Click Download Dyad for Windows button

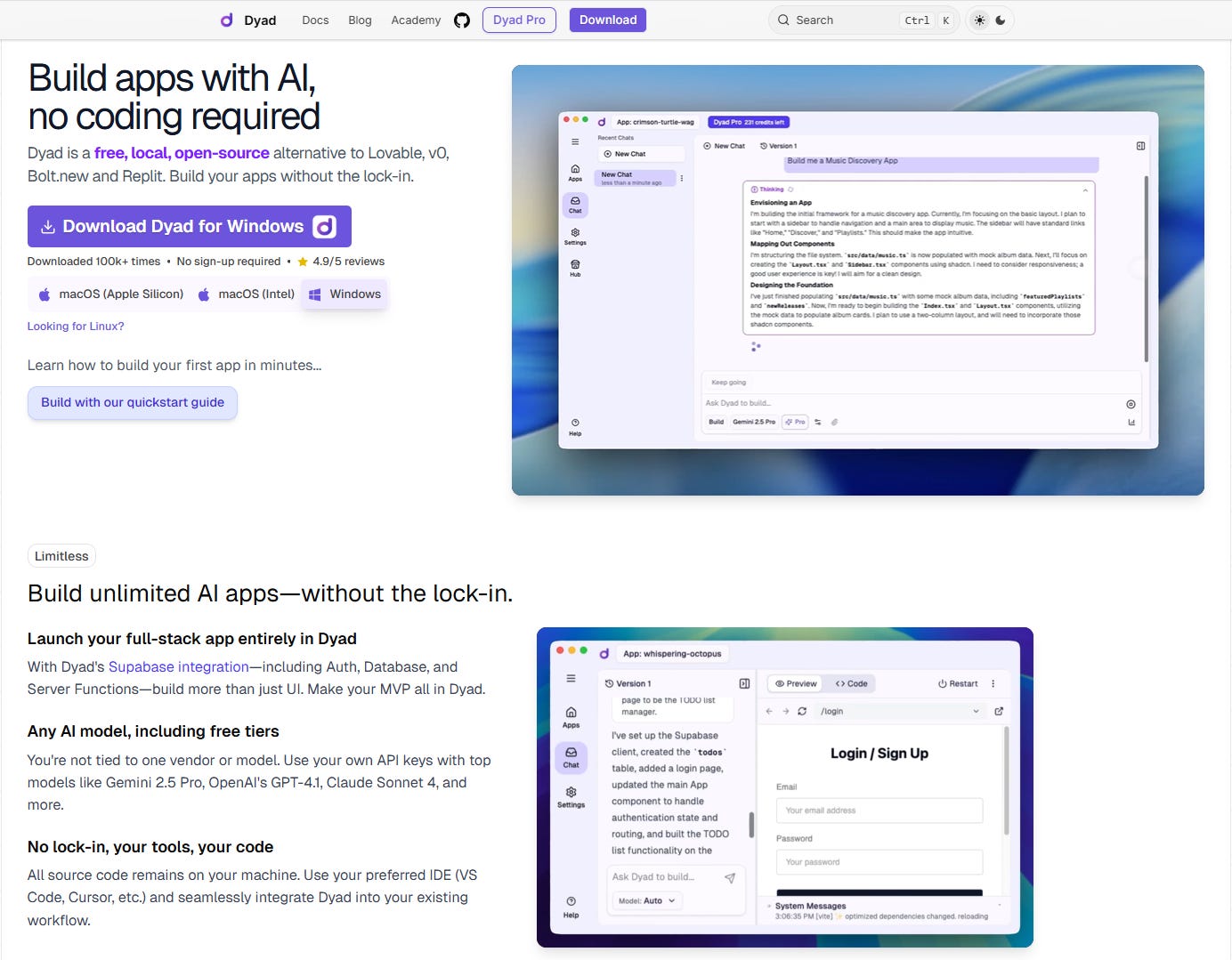pyautogui.click(x=190, y=226)
